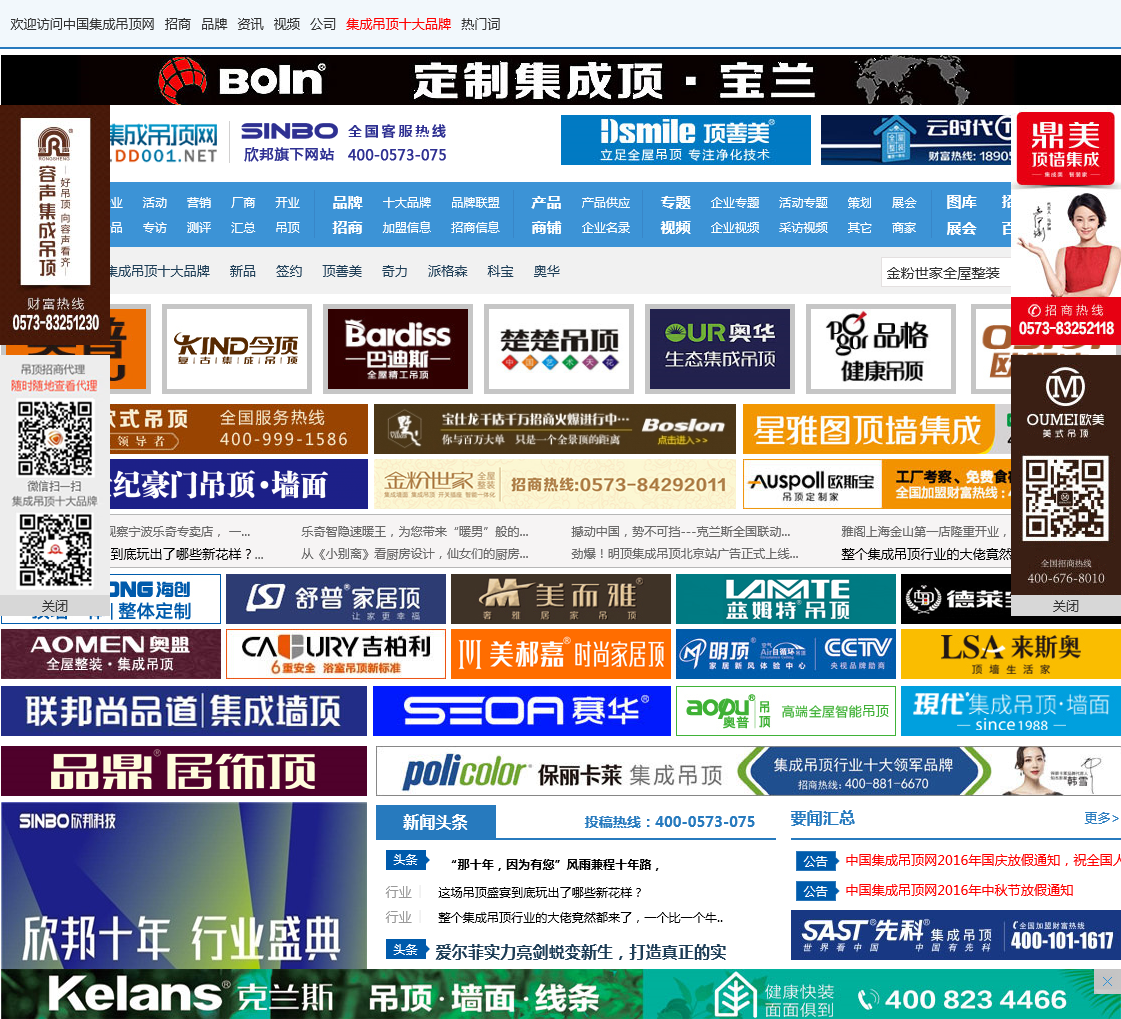Viewport: 1121px width, 1019px height.
Task: Open 采访视频 in the navigation bar
Action: pos(804,228)
